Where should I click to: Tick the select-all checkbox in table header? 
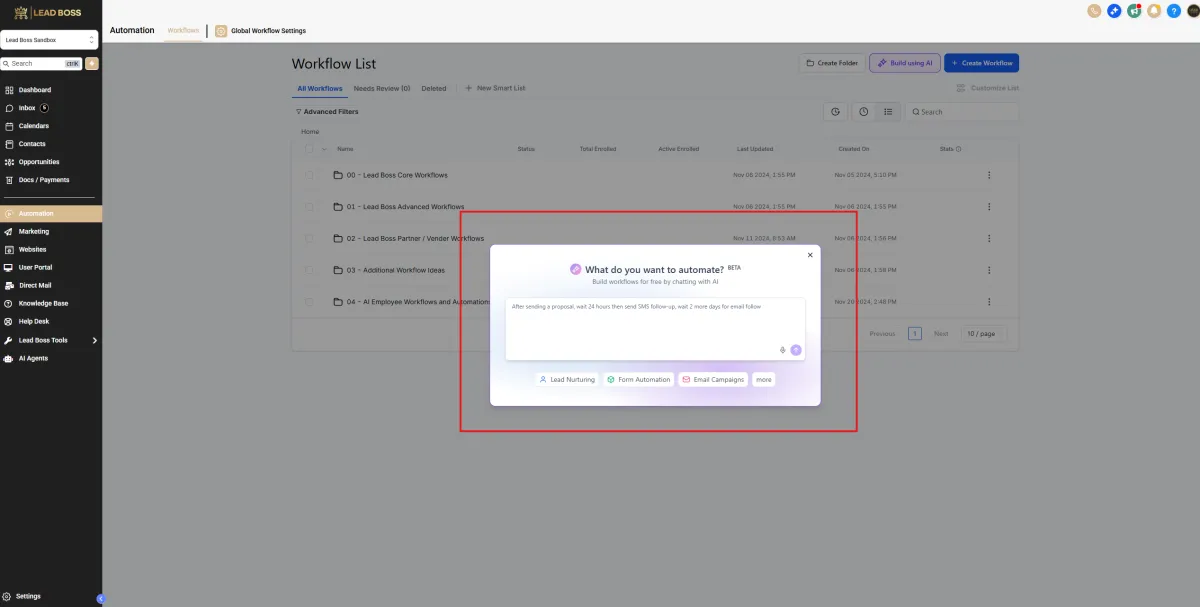click(309, 149)
